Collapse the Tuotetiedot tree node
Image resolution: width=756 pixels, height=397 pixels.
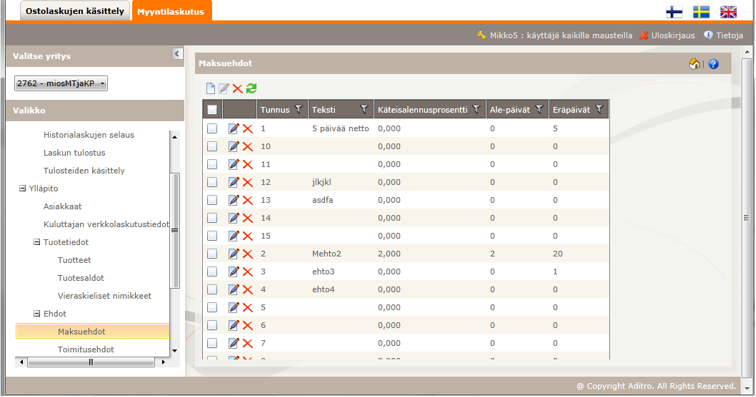tap(37, 242)
